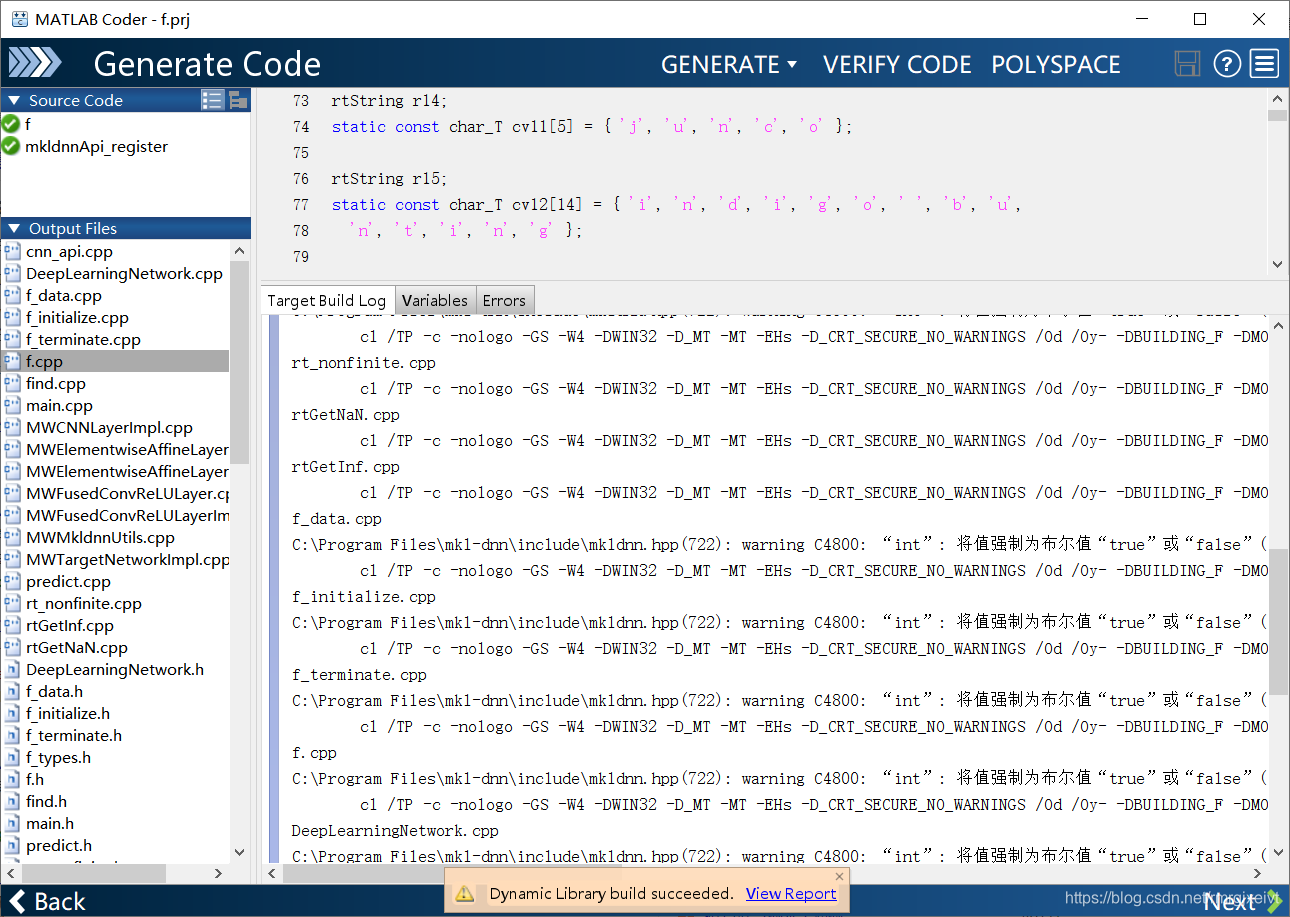Click the f_types.h file icon
The image size is (1290, 917).
click(x=12, y=758)
